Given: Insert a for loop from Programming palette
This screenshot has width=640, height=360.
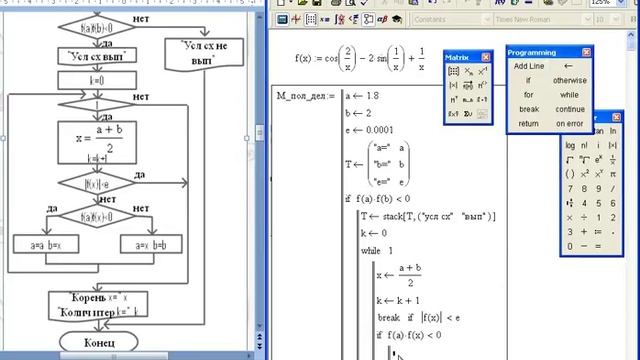Looking at the screenshot, I should pos(529,95).
